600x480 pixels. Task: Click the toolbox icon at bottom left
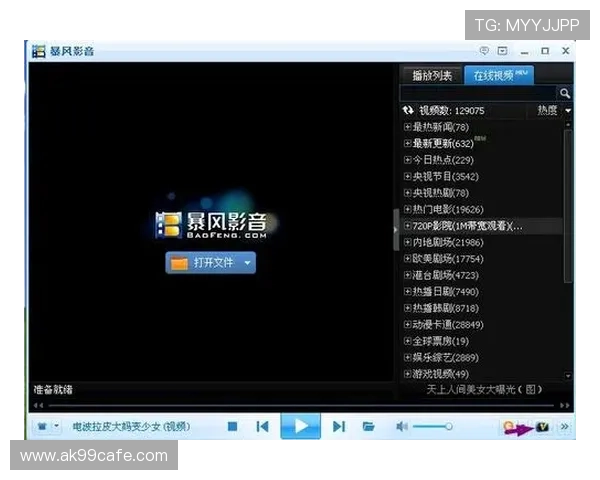point(42,426)
